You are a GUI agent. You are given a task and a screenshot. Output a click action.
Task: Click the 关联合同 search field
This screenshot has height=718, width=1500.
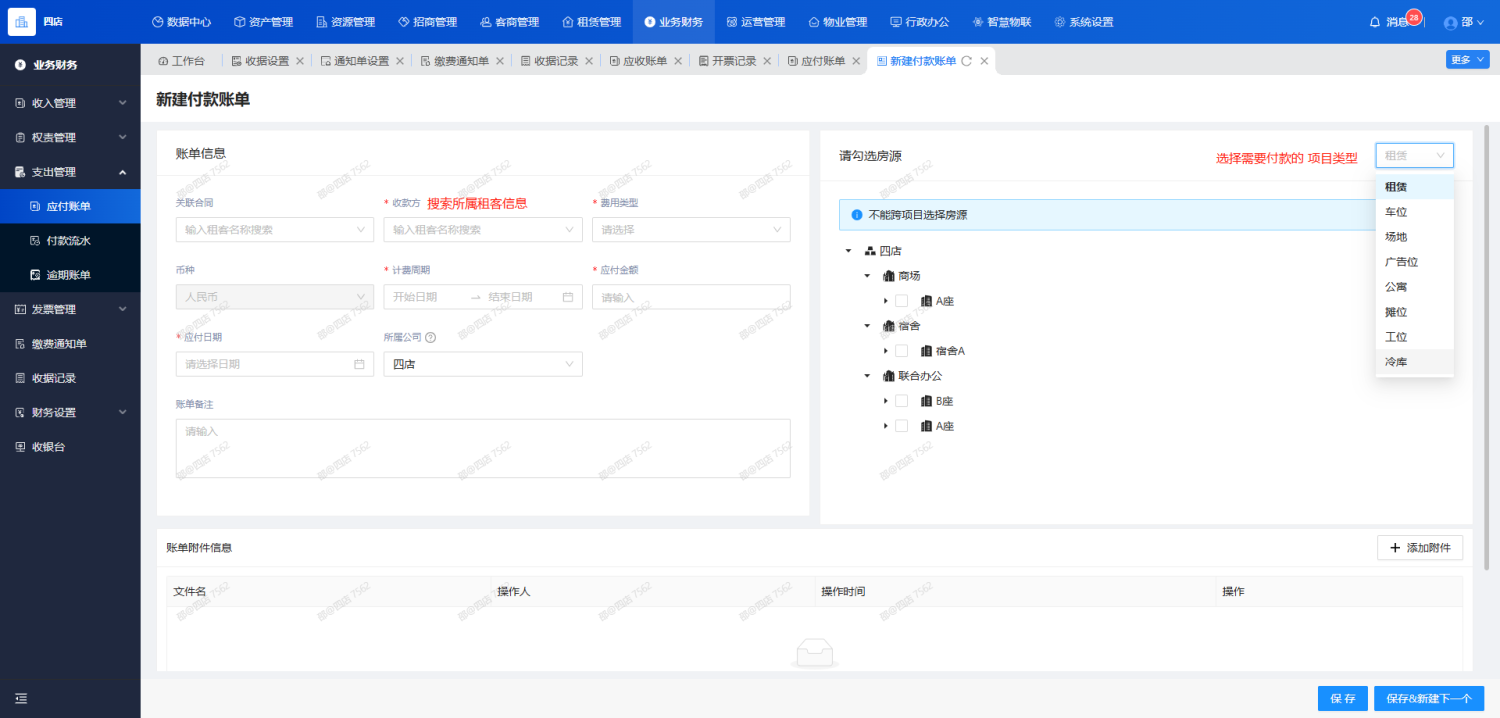coord(274,230)
